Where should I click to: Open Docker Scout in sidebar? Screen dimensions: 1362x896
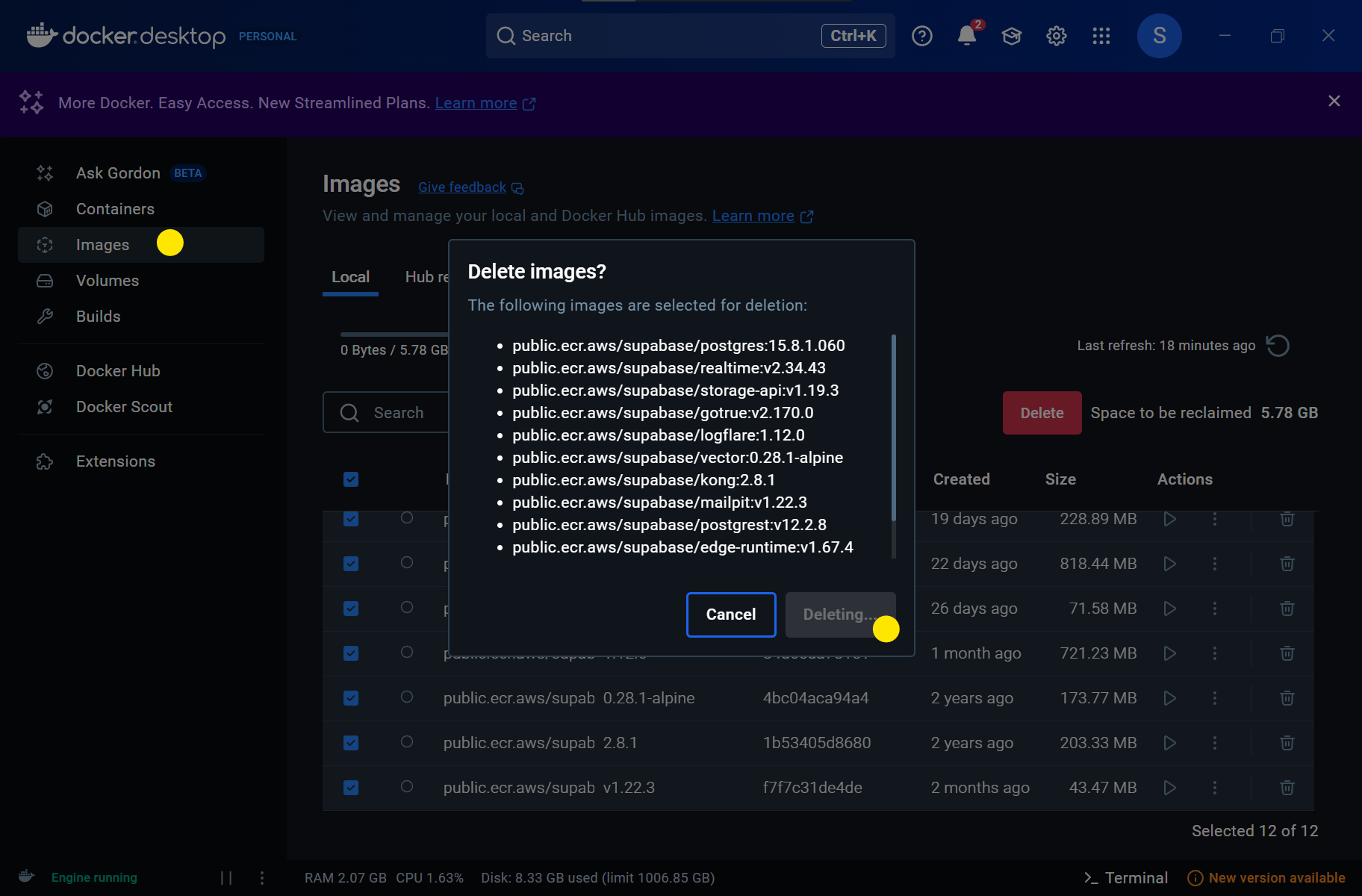pos(141,407)
